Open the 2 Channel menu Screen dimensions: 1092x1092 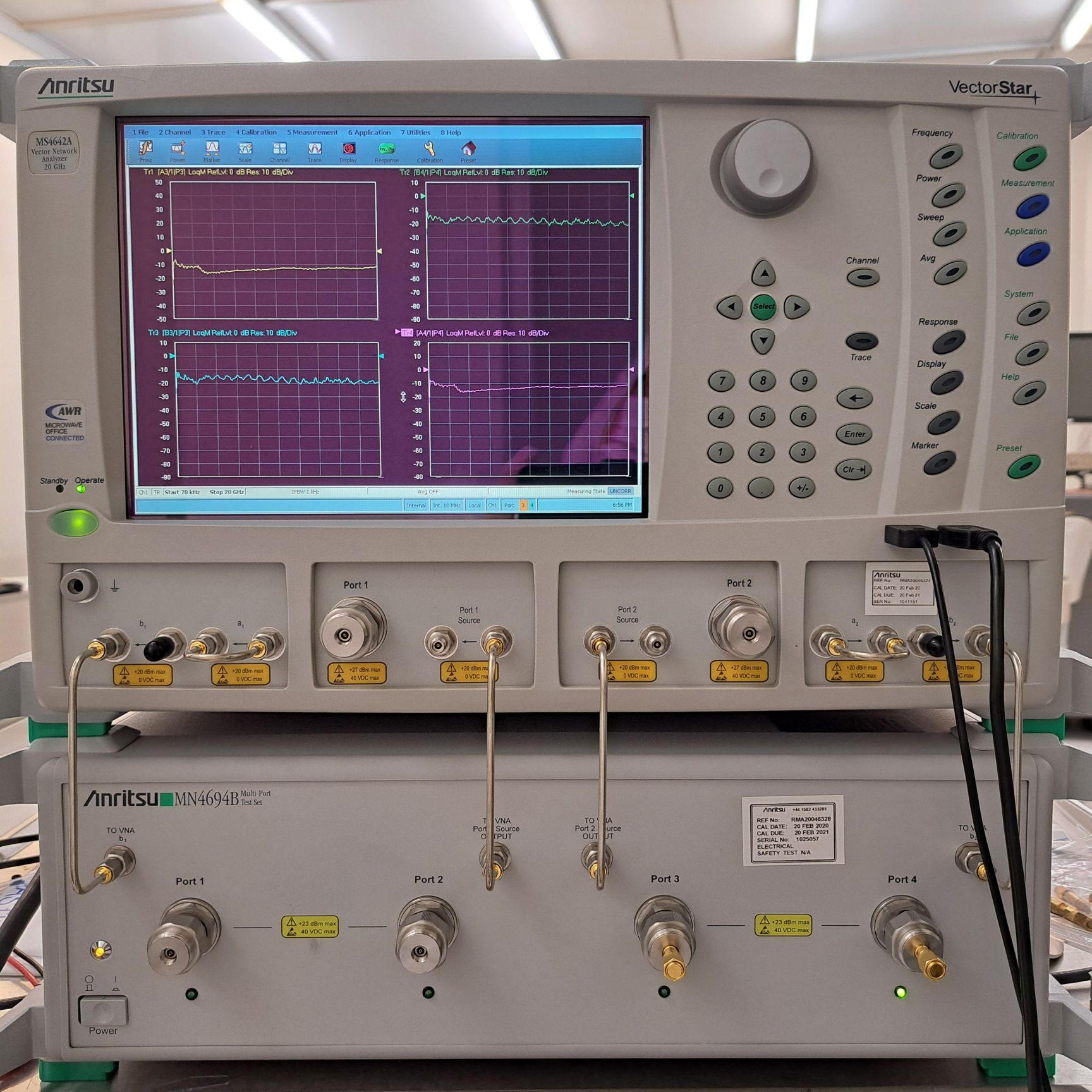coord(174,133)
